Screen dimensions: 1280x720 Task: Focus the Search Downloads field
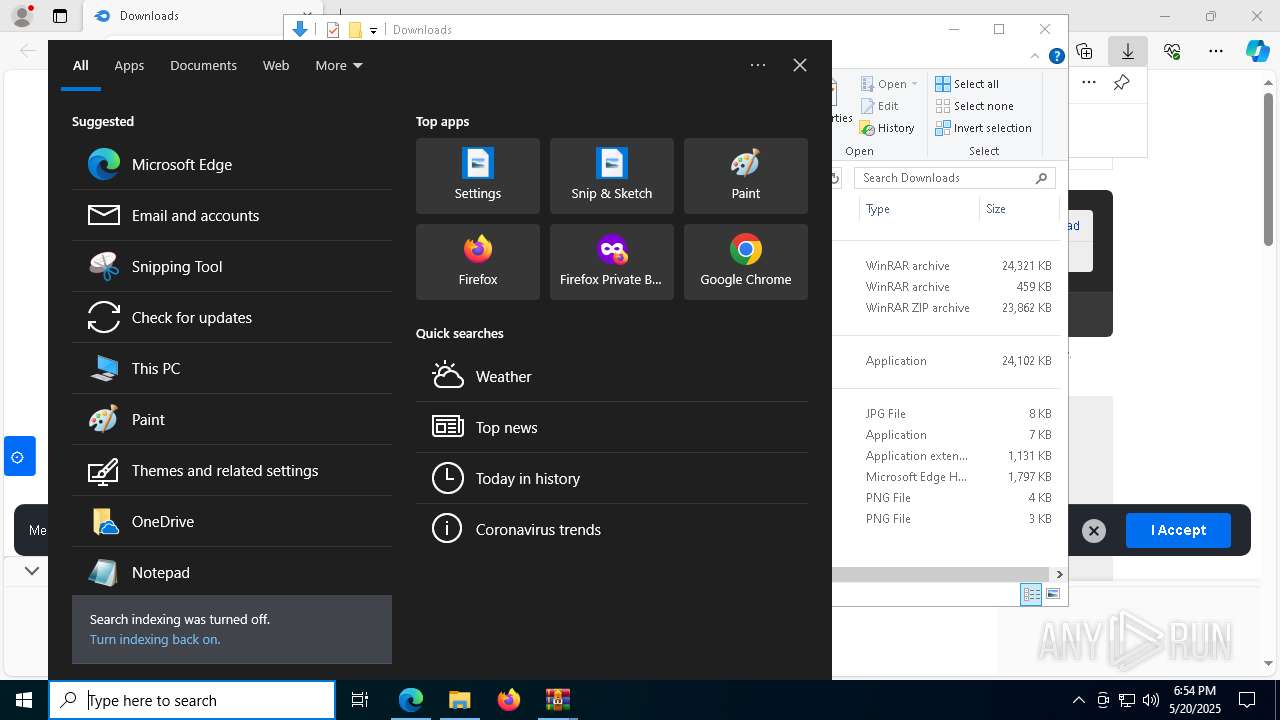tap(955, 178)
